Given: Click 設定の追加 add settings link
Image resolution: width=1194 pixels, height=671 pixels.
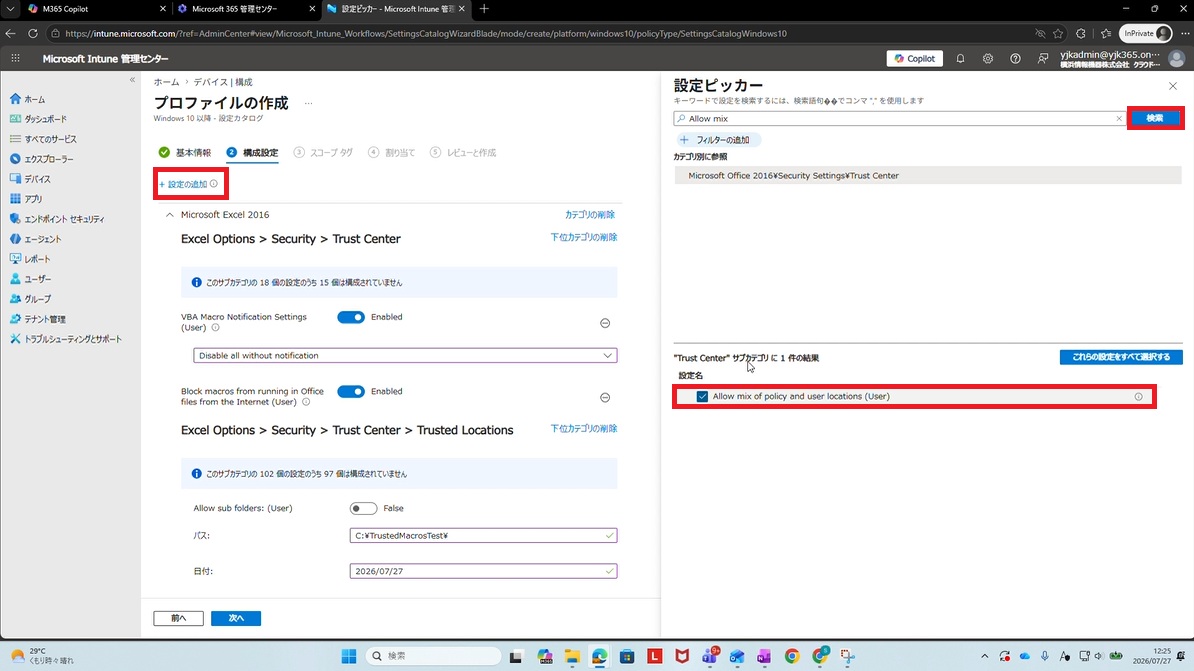Looking at the screenshot, I should tap(189, 184).
